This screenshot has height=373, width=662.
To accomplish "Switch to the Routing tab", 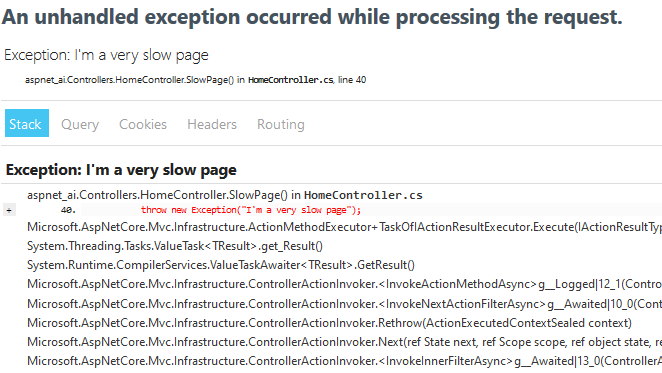I will pyautogui.click(x=281, y=124).
